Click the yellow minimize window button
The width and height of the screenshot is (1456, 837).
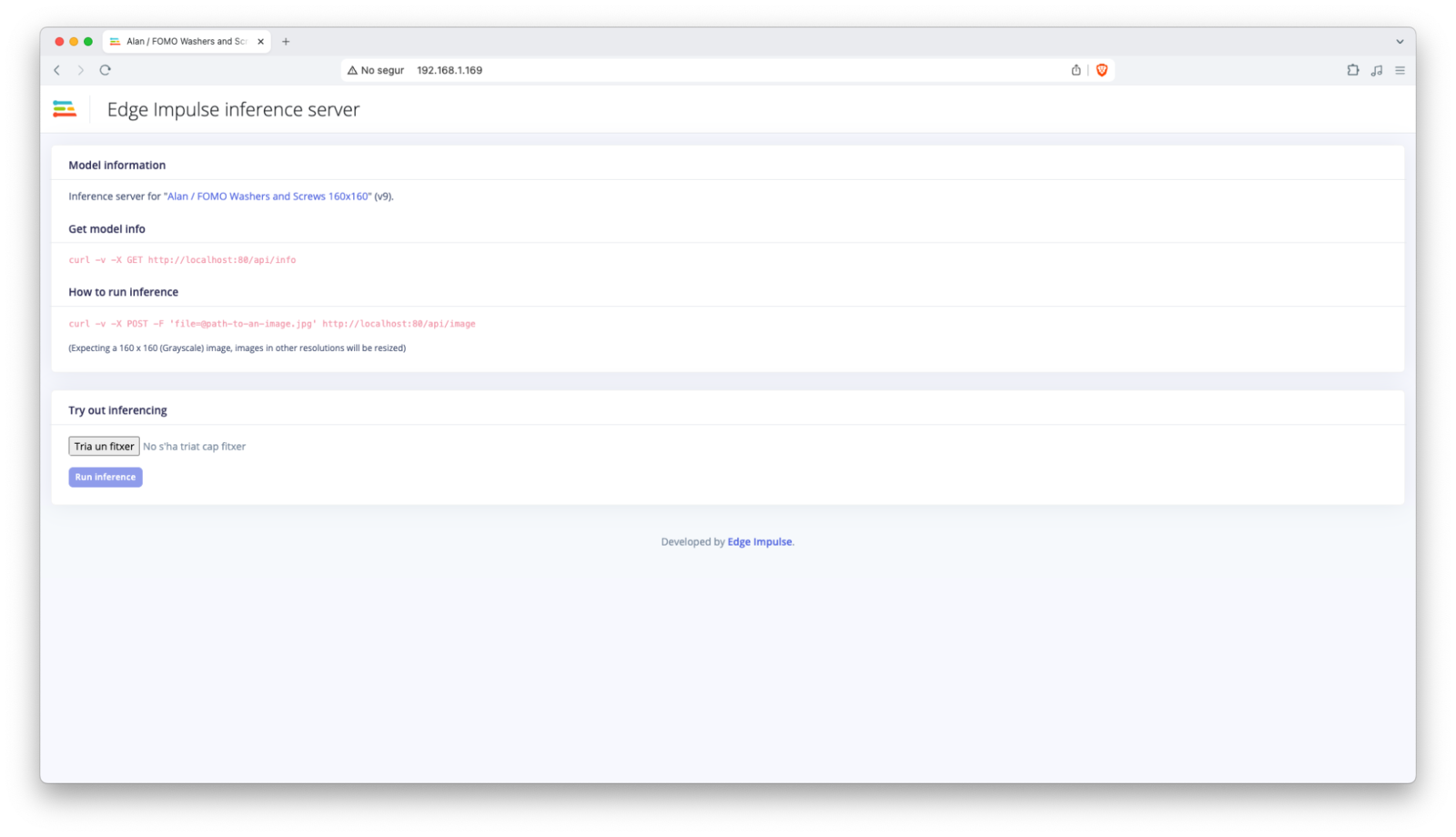point(74,41)
